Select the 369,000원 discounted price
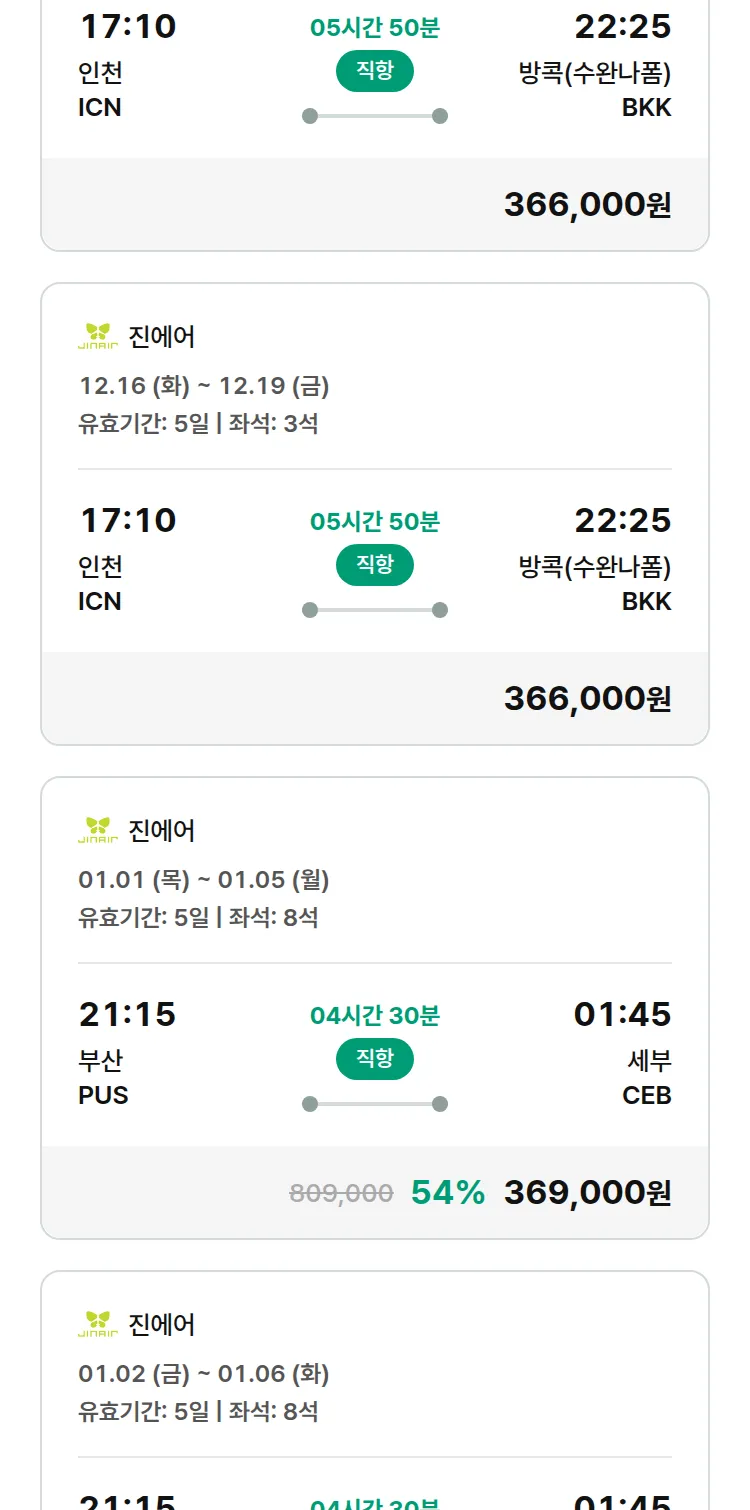This screenshot has width=750, height=1510. [x=587, y=1192]
